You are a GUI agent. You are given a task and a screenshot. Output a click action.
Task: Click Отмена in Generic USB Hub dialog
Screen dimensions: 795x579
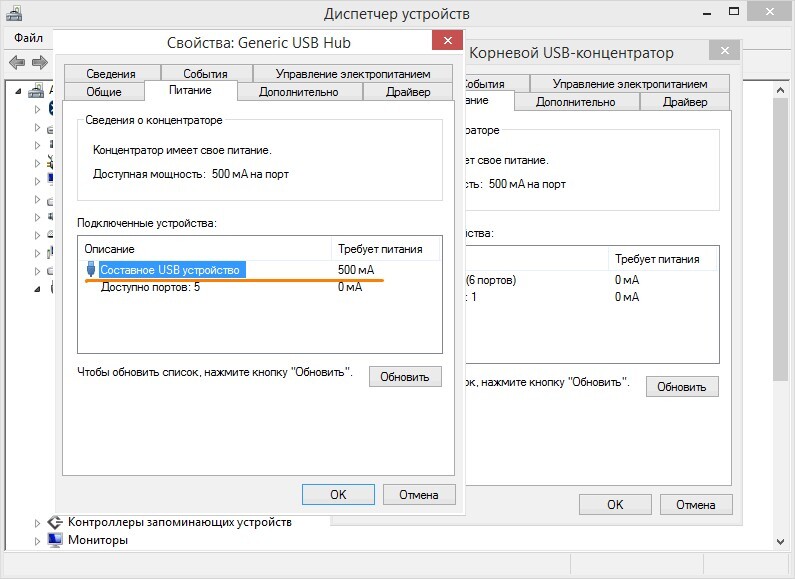click(x=419, y=494)
